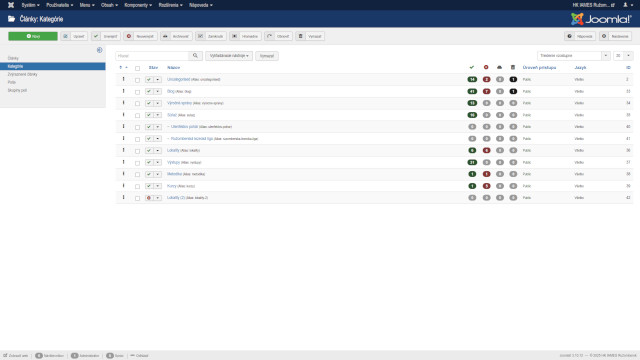Open status dropdown arrow for Uncategorised row
This screenshot has height=360, width=640.
coord(158,80)
